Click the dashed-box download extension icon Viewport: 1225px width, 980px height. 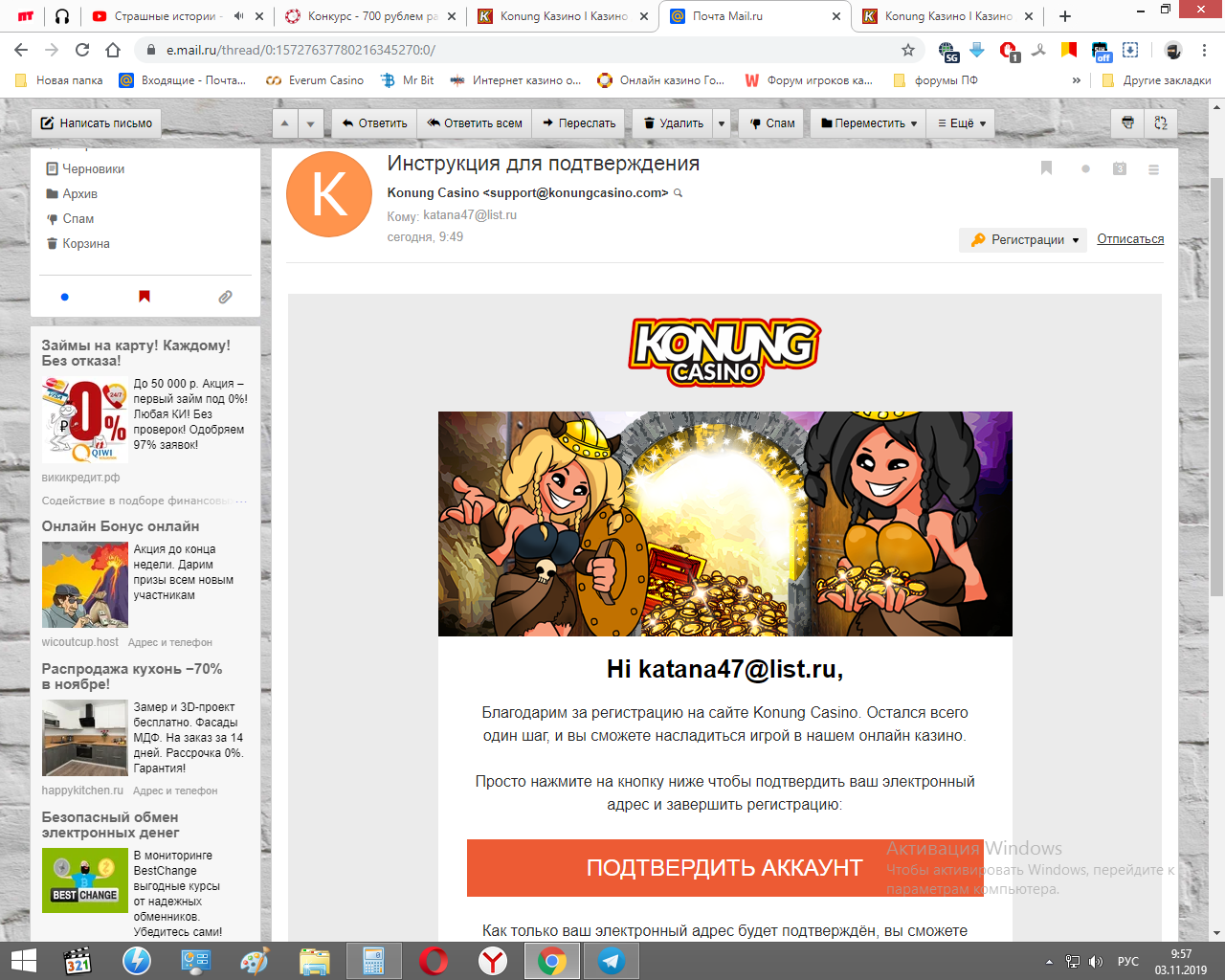pos(1130,50)
